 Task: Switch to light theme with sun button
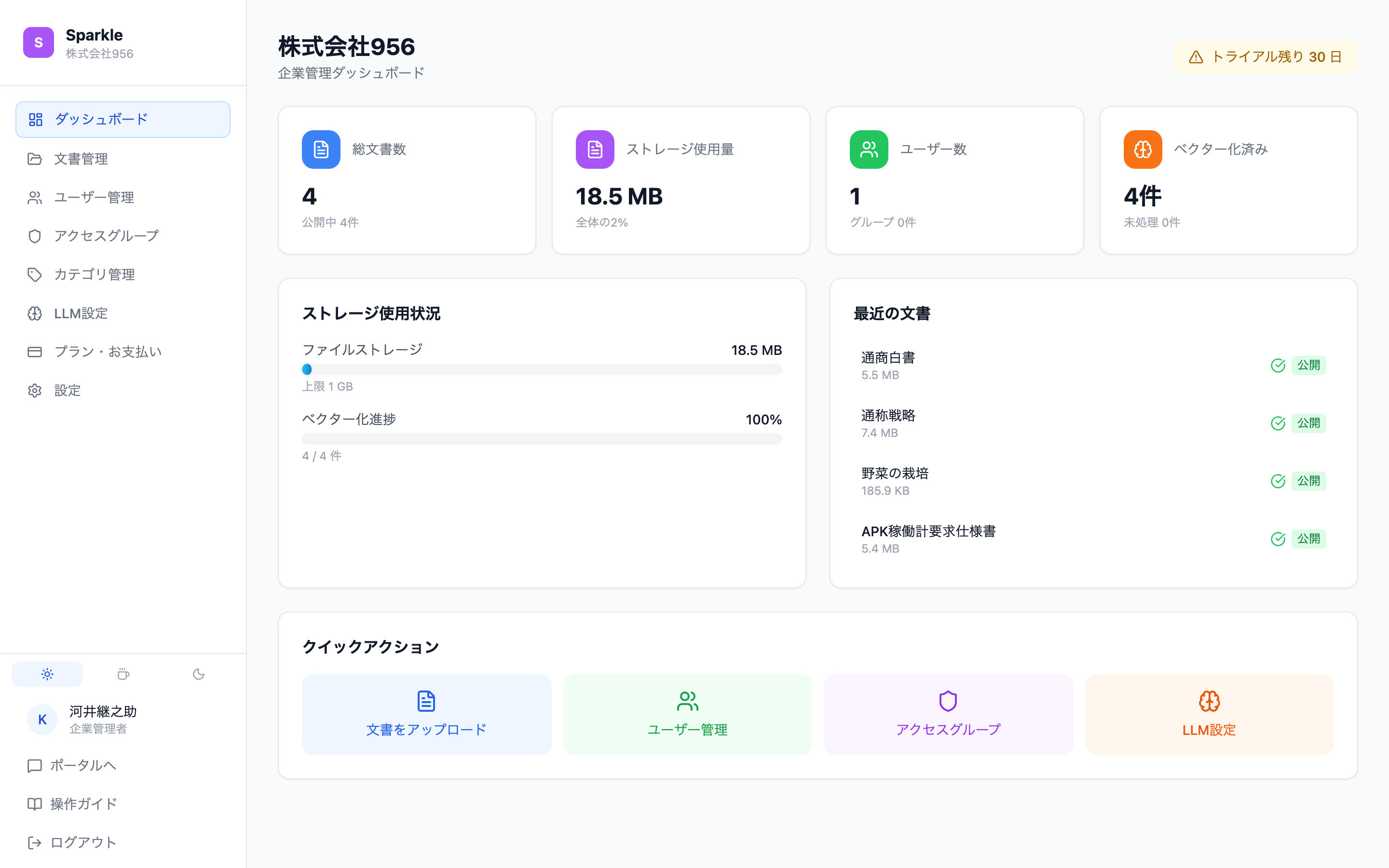tap(47, 674)
